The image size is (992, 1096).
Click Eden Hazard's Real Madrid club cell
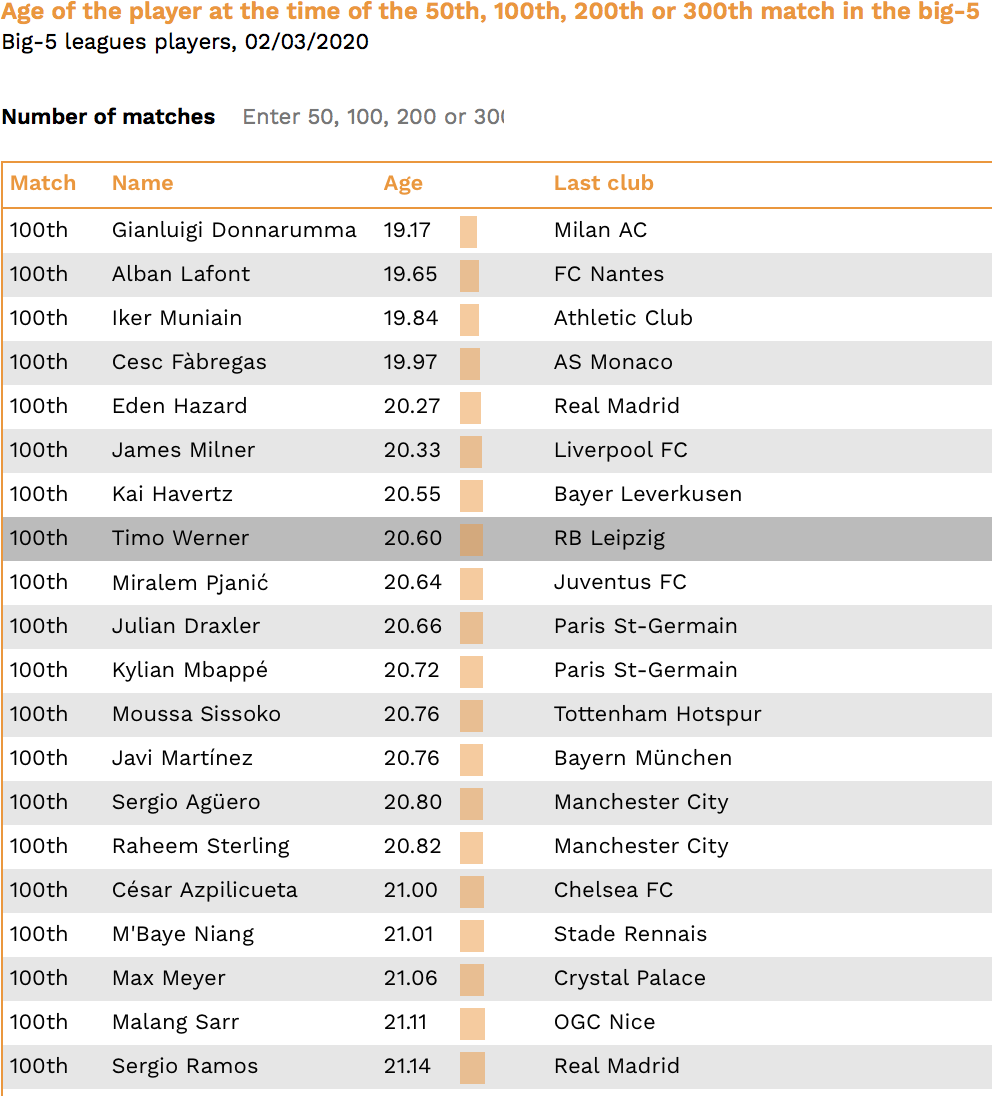(617, 406)
